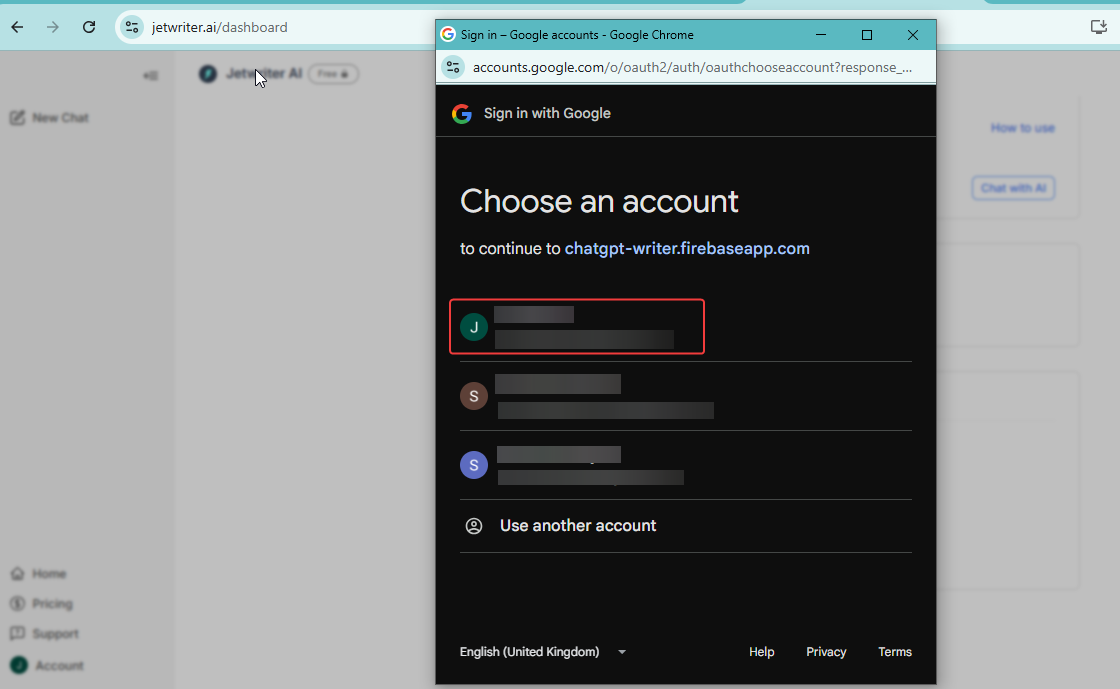Minimize the Google sign-in popup window
Viewport: 1120px width, 689px height.
[x=821, y=34]
